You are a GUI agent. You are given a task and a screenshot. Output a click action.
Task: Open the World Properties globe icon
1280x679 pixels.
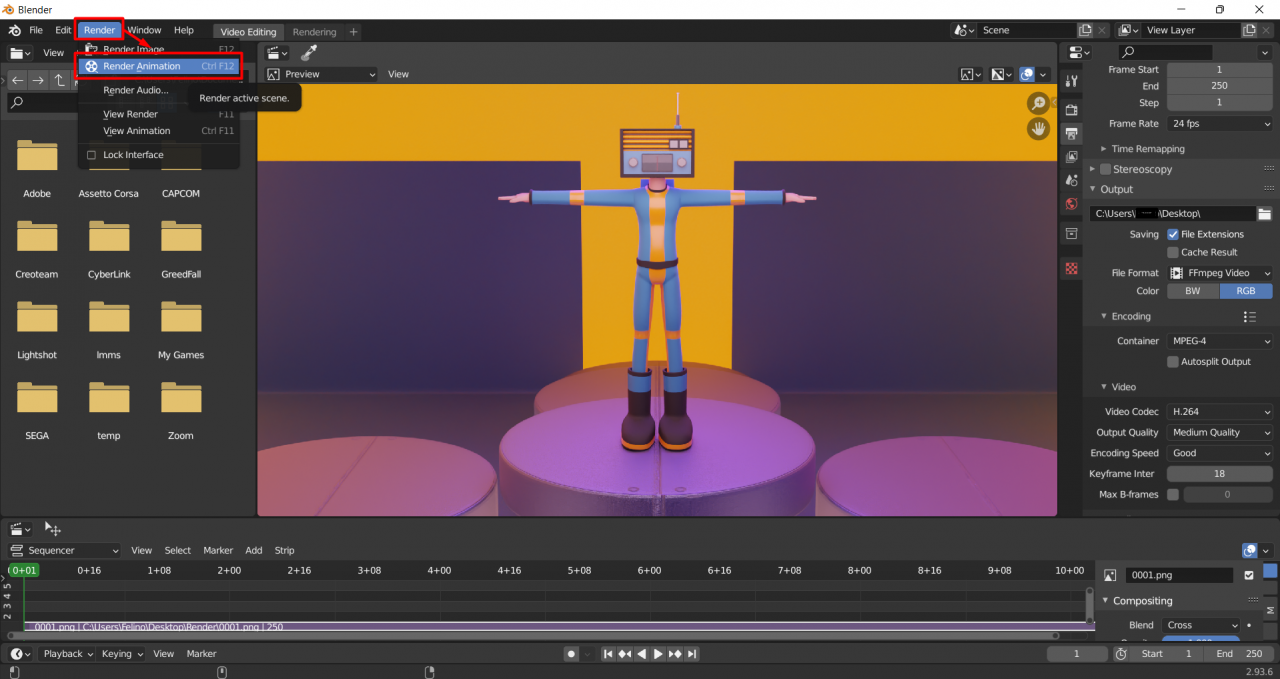click(1071, 204)
